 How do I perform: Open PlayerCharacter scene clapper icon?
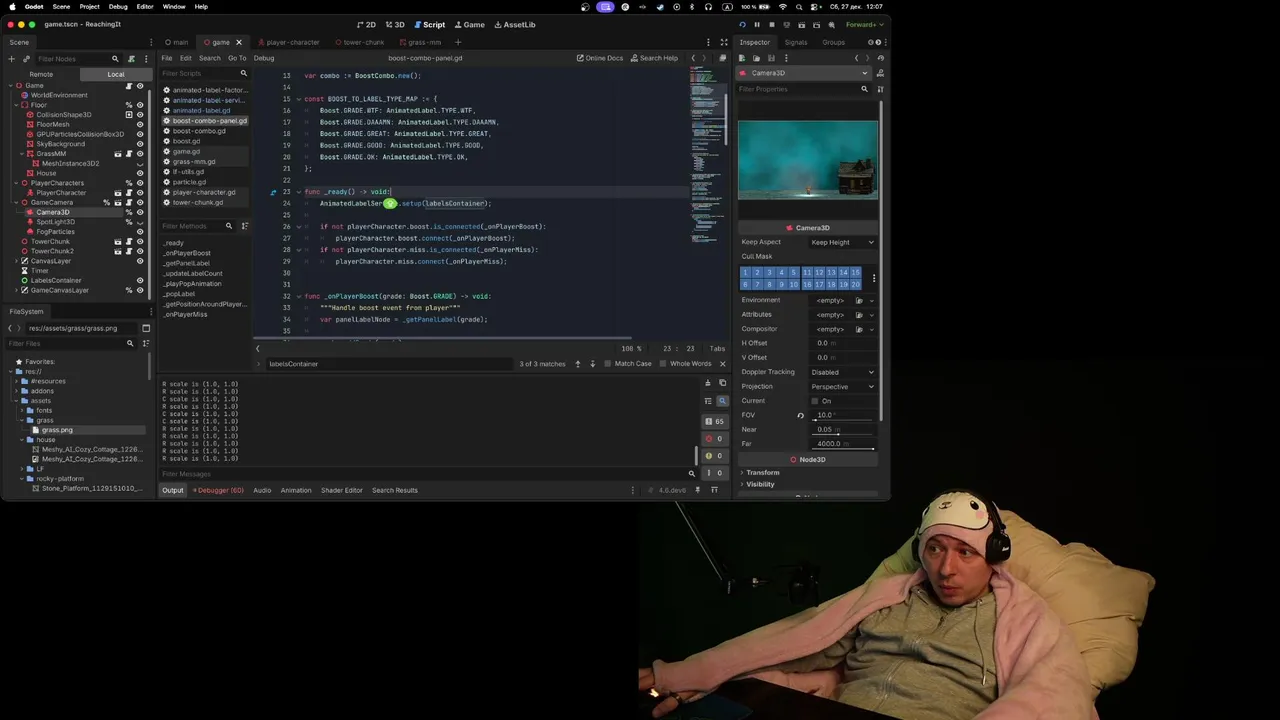118,193
